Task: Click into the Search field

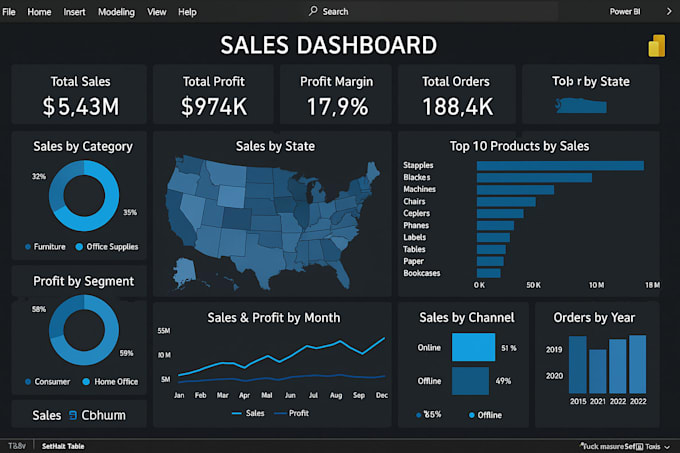Action: coord(432,11)
